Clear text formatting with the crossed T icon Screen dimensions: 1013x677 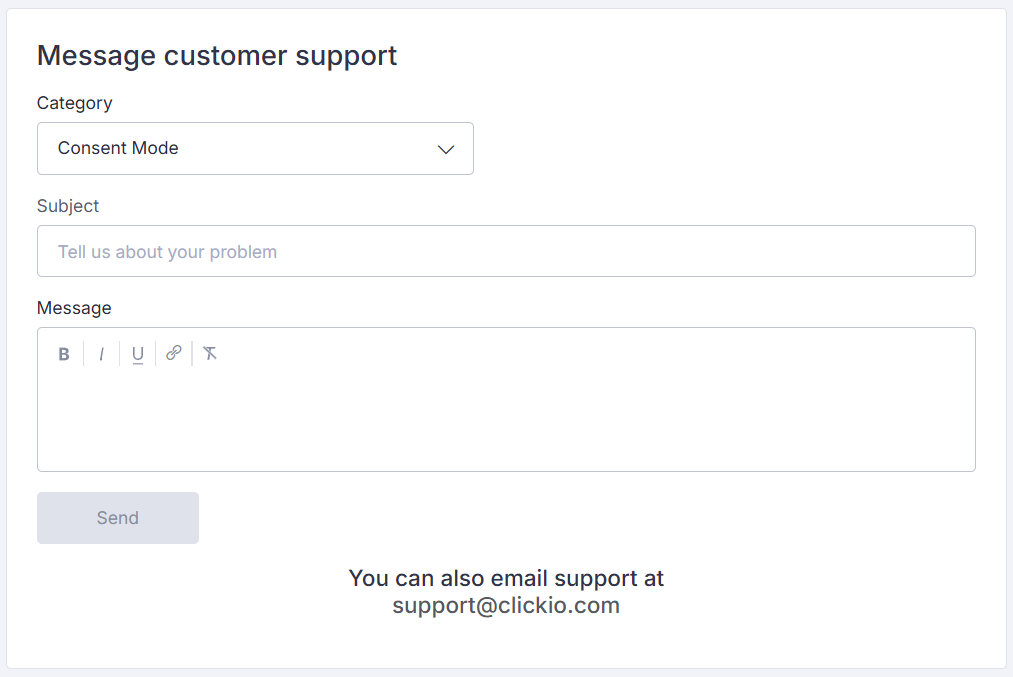click(210, 353)
